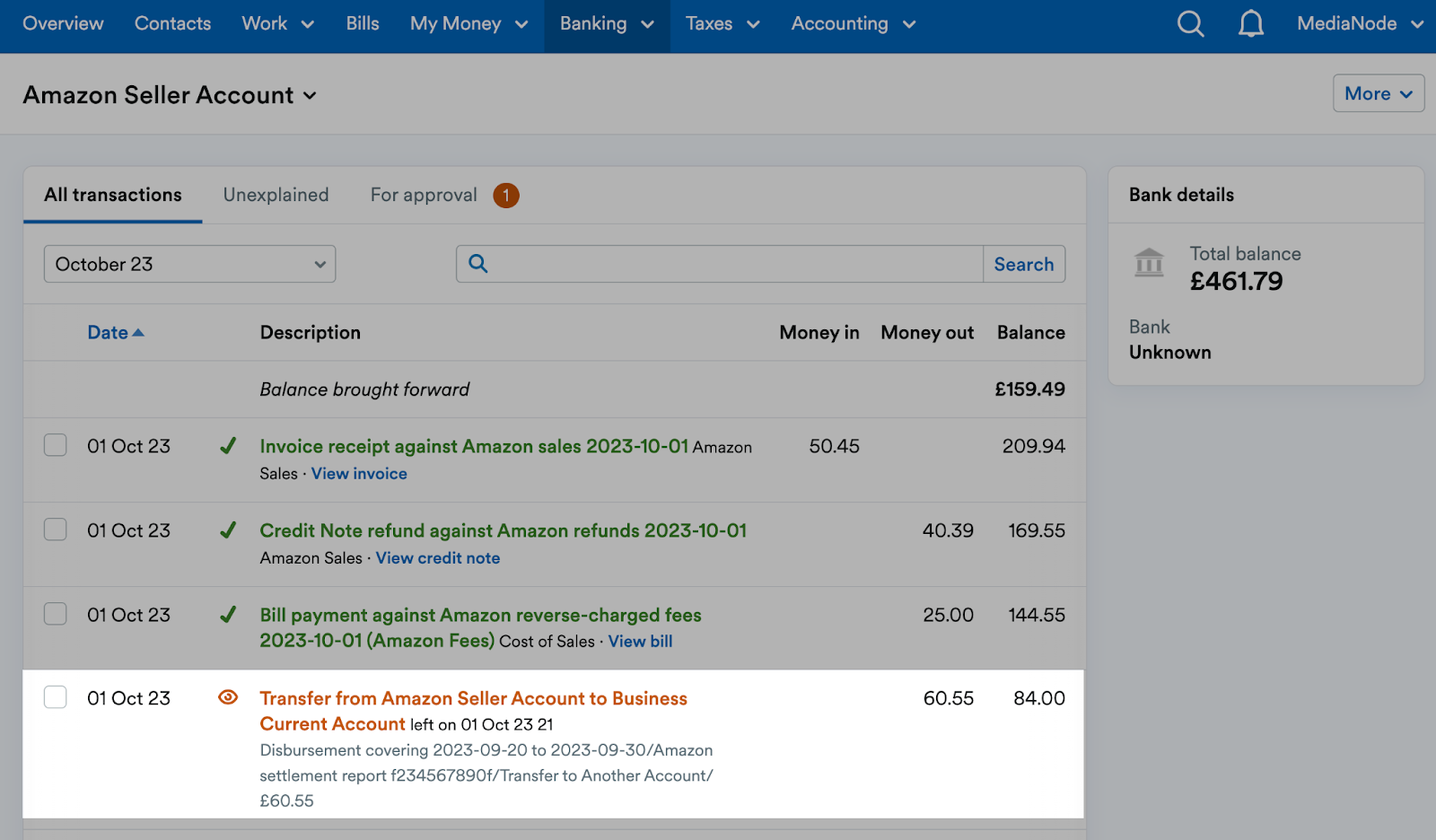Click the Money out column header
This screenshot has height=840, width=1436.
tap(927, 332)
